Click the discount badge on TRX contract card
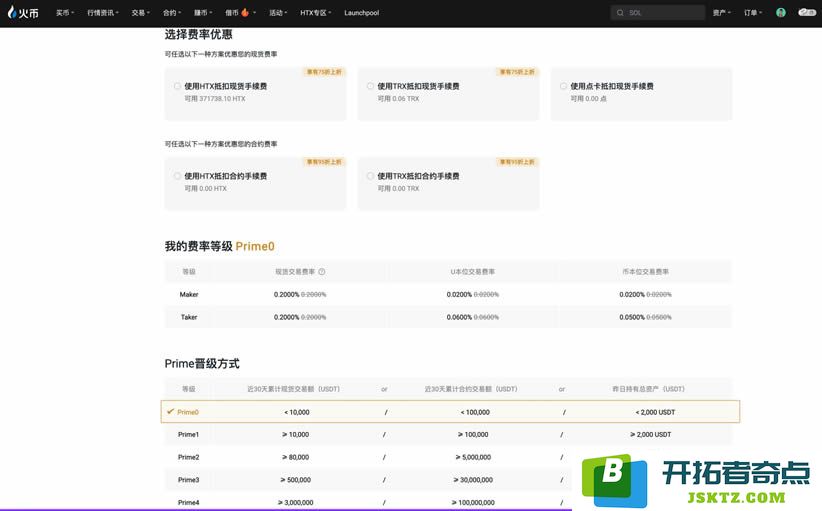Image resolution: width=822 pixels, height=511 pixels. [517, 162]
